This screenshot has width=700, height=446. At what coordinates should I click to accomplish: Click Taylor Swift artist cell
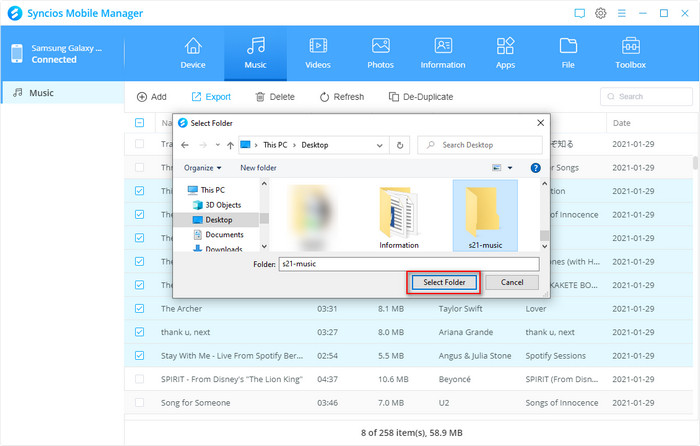(x=460, y=308)
